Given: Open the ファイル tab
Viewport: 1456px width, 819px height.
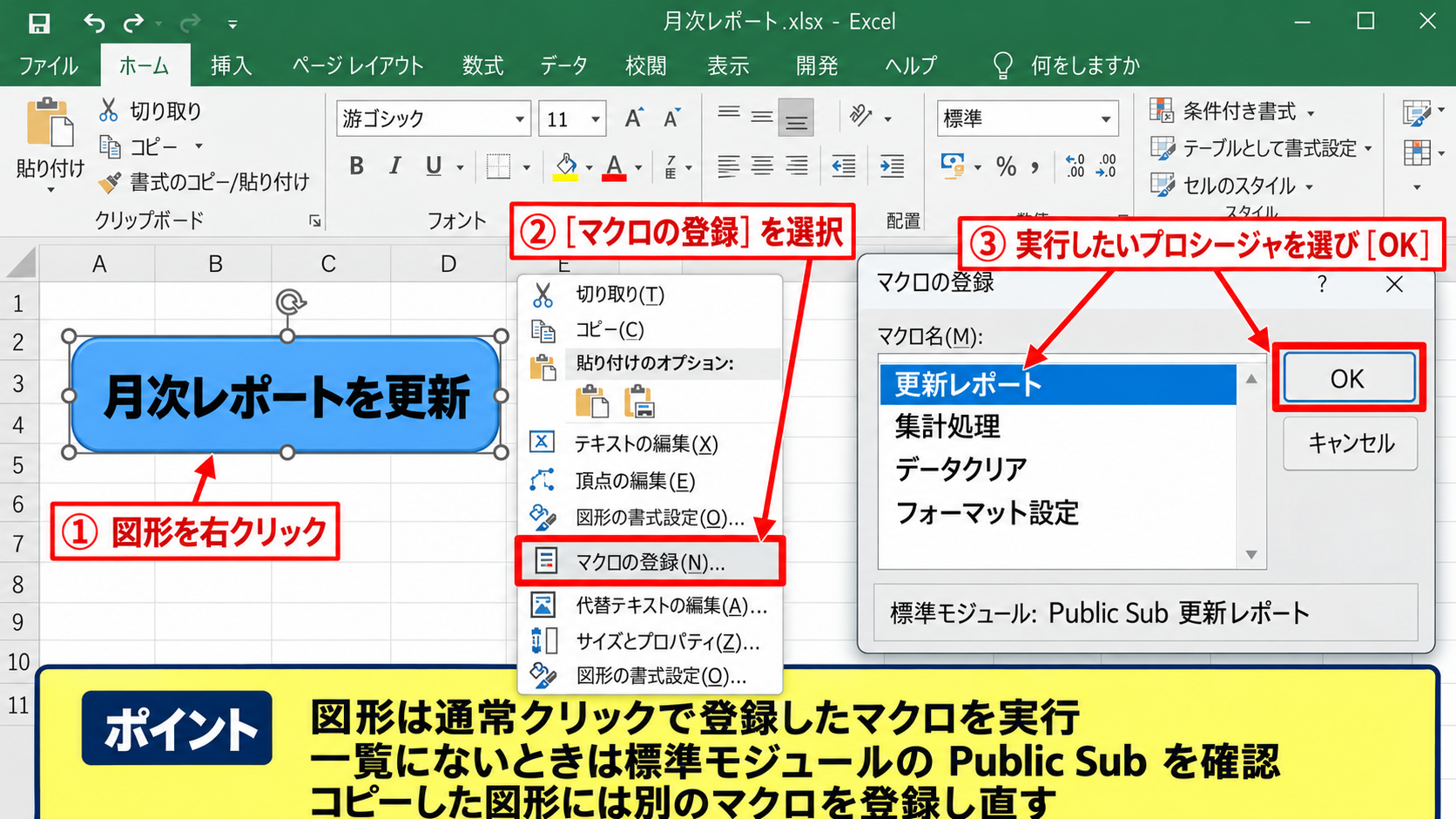Looking at the screenshot, I should coord(49,65).
